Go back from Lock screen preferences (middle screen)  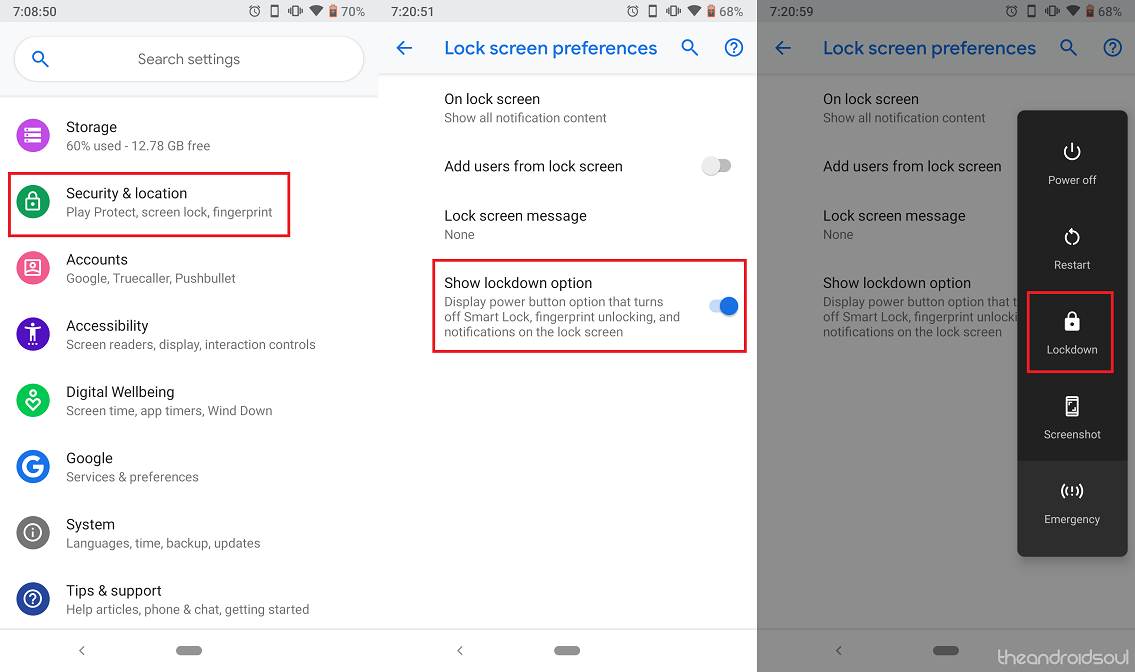tap(405, 48)
